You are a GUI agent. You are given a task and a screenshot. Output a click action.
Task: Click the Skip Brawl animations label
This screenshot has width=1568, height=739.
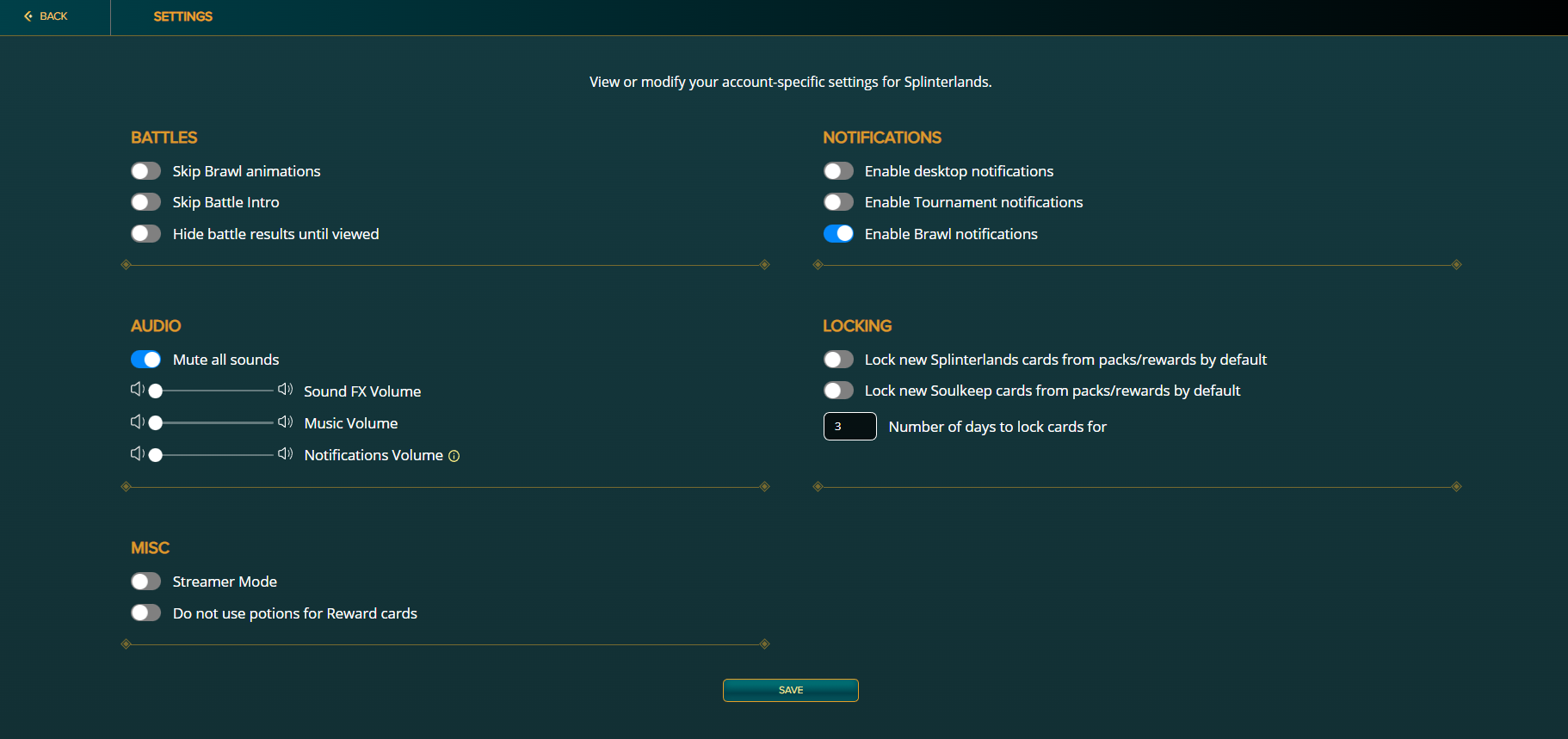(x=246, y=171)
